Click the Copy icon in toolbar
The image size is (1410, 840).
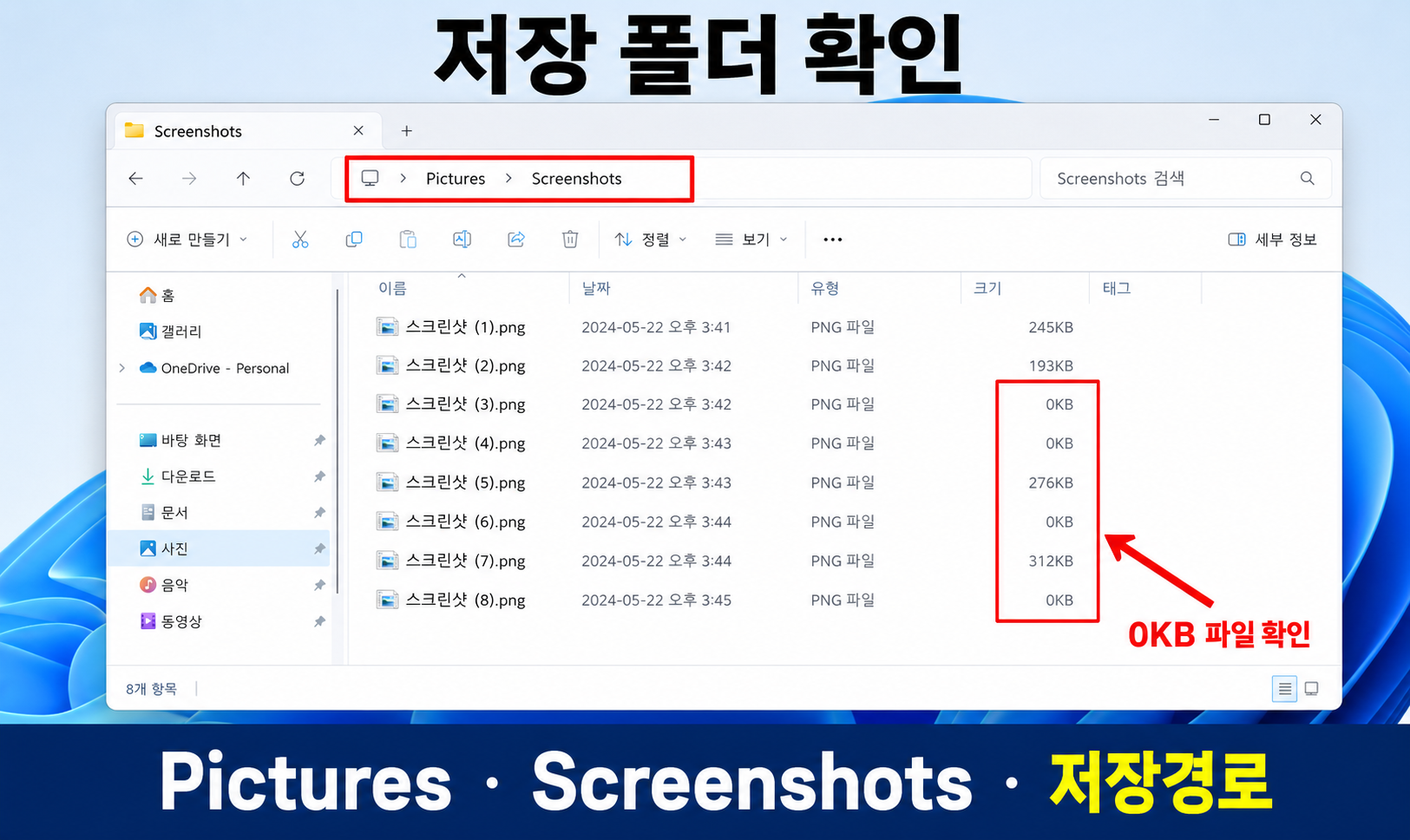click(x=354, y=240)
